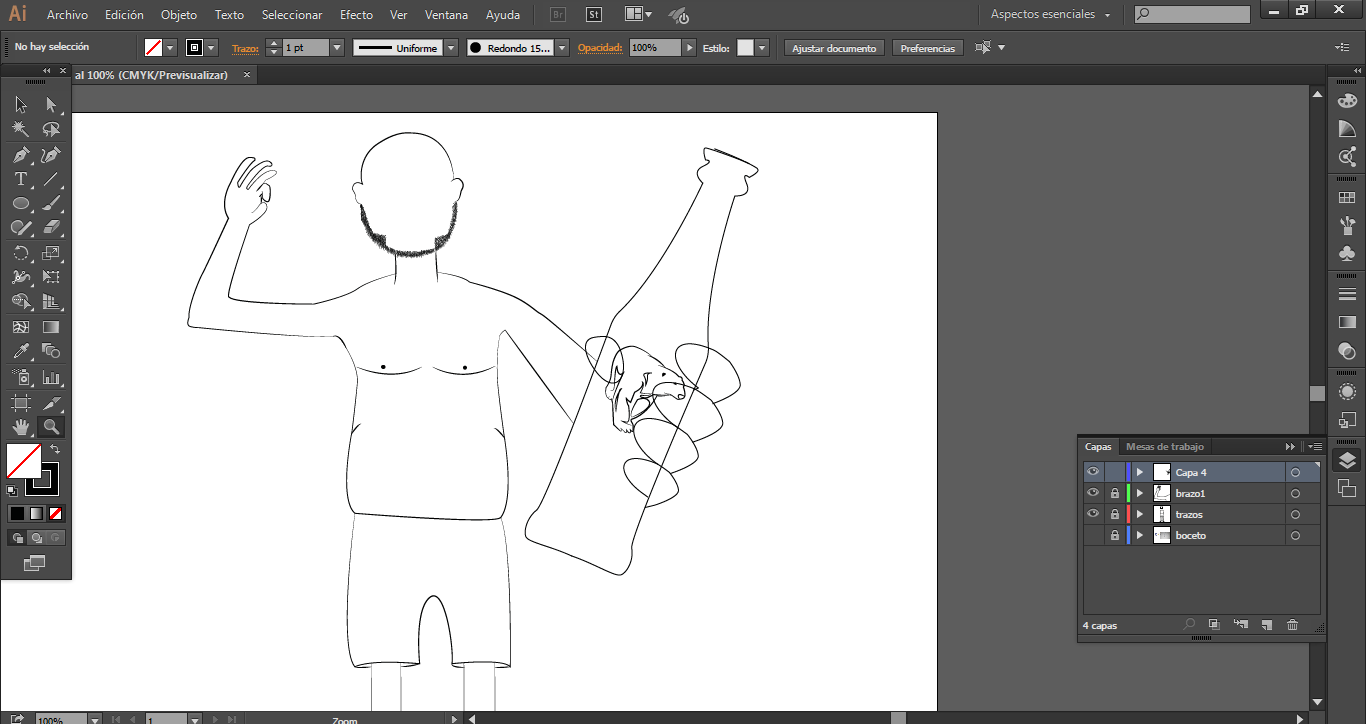Expand the Capa 4 layer contents
The height and width of the screenshot is (724, 1366).
pos(1140,472)
